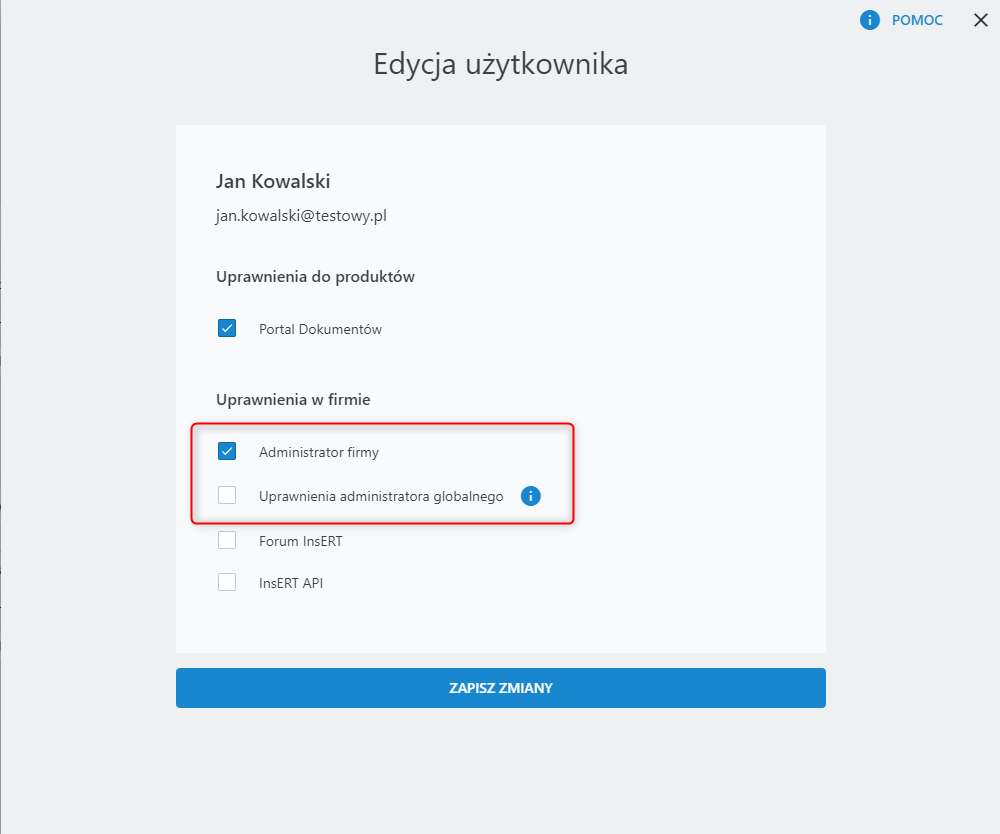Click the InsERT API label text
Viewport: 1000px width, 834px height.
pos(290,583)
